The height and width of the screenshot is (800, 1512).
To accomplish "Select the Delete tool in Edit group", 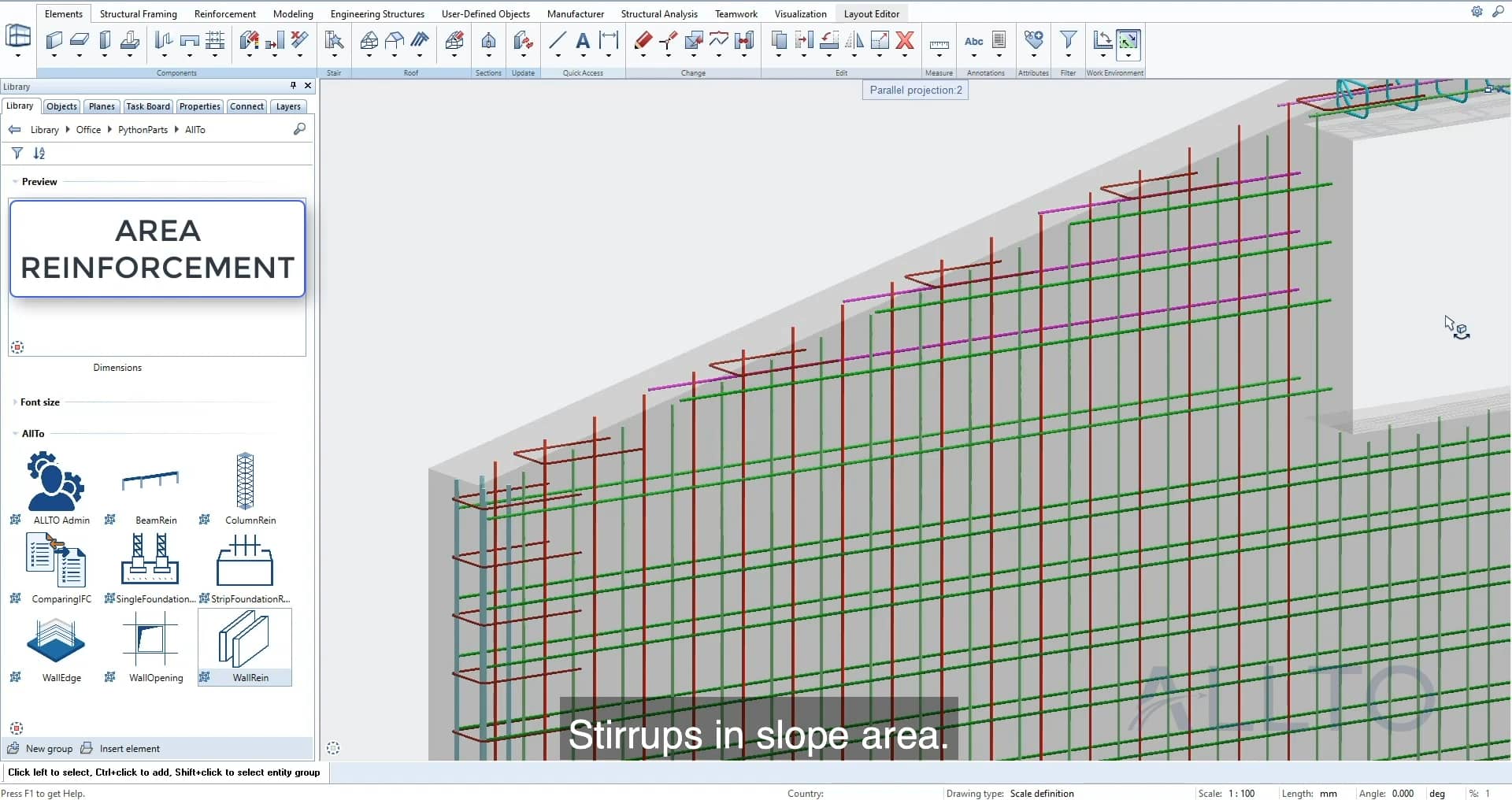I will coord(904,41).
